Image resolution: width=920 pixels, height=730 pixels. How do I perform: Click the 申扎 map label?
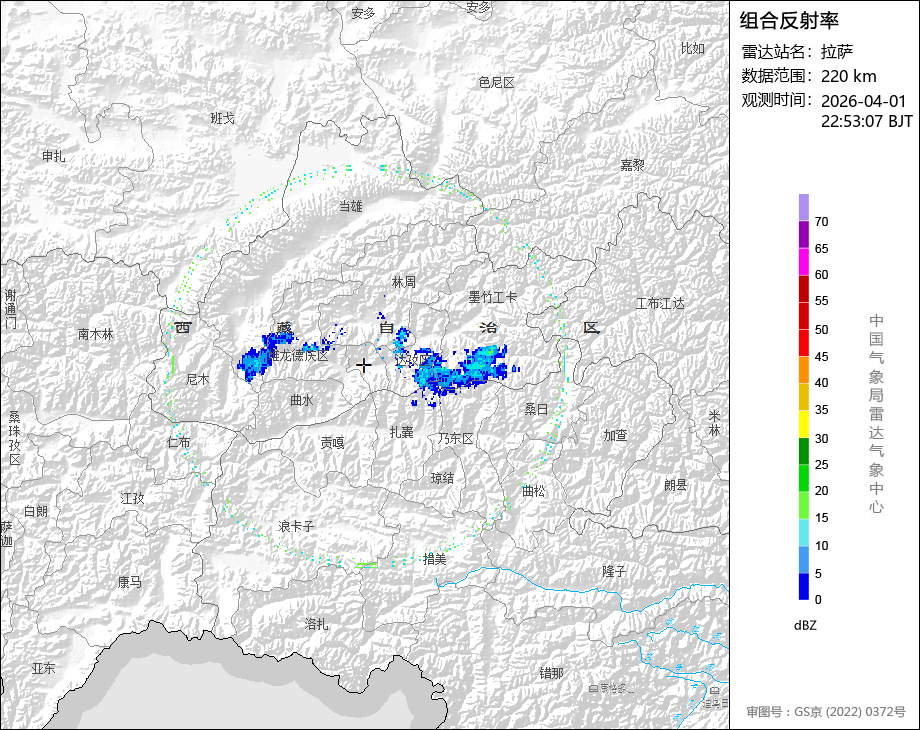click(53, 156)
